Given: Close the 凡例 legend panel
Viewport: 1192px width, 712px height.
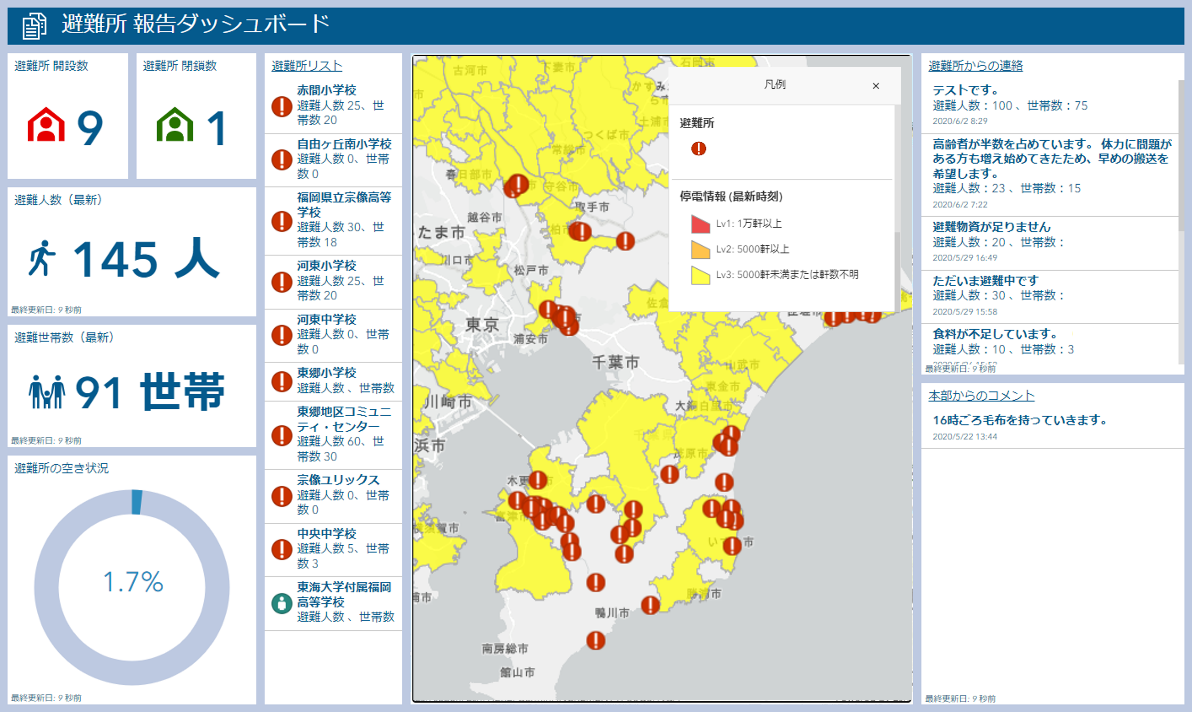Looking at the screenshot, I should tap(876, 86).
